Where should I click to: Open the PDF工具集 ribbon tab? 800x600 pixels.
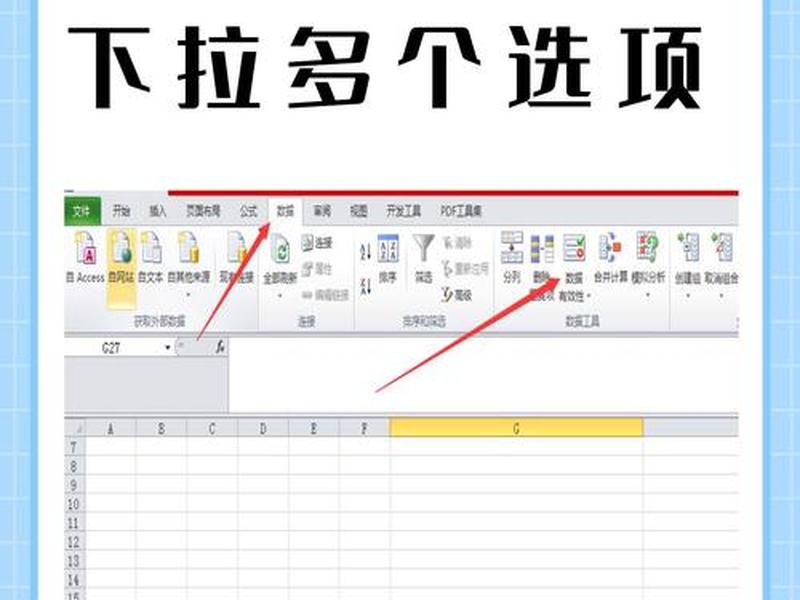pos(461,211)
